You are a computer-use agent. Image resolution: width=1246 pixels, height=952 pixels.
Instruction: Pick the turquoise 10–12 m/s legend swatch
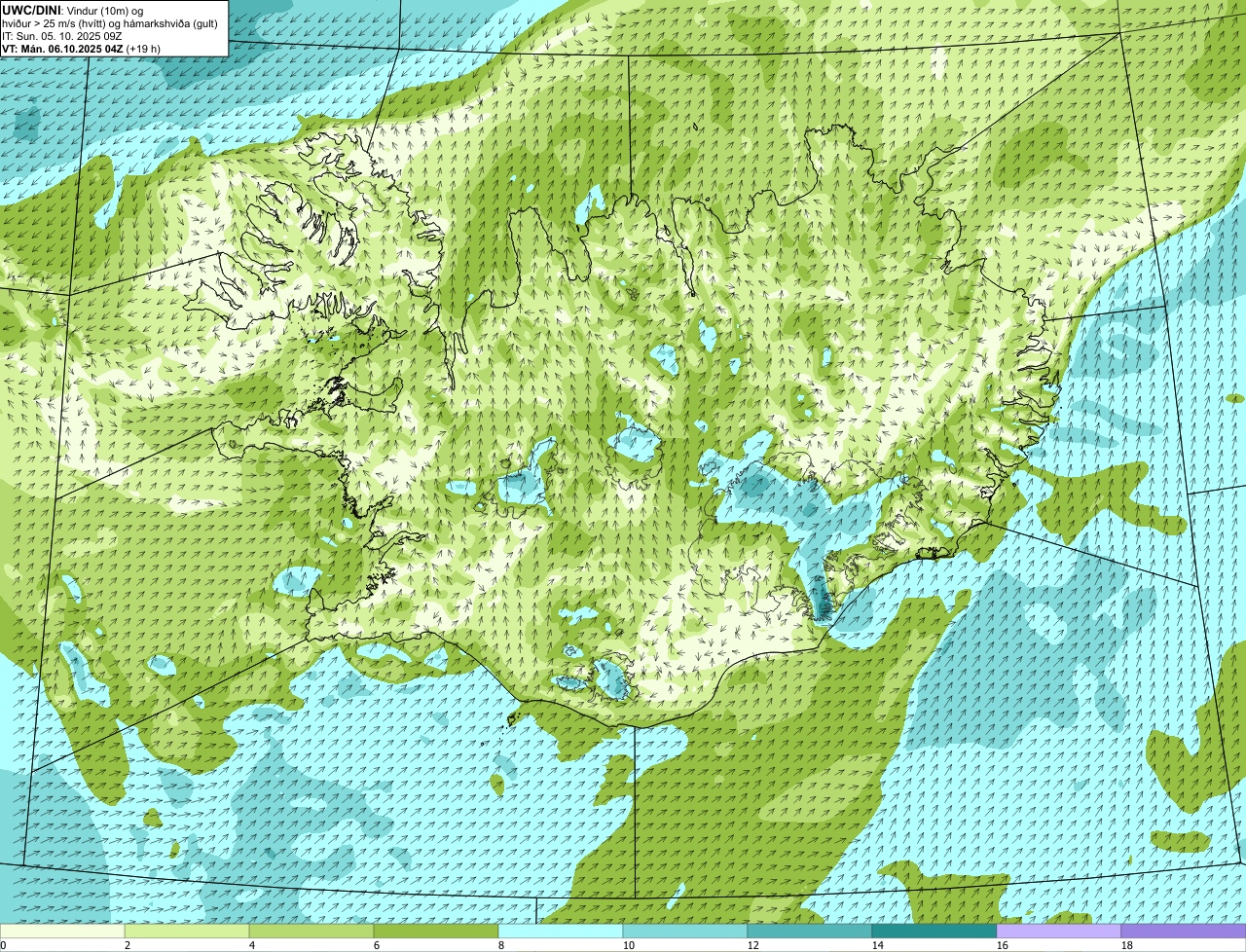click(x=685, y=932)
